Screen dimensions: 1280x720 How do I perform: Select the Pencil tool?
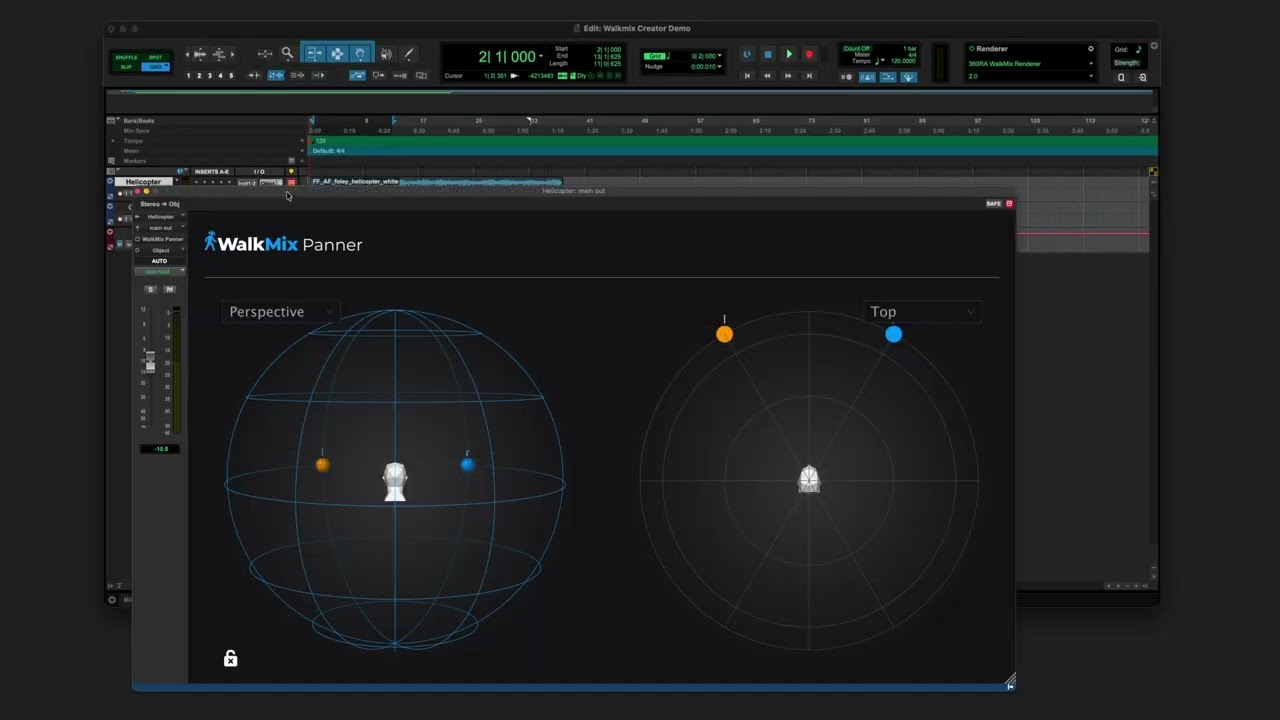(409, 54)
